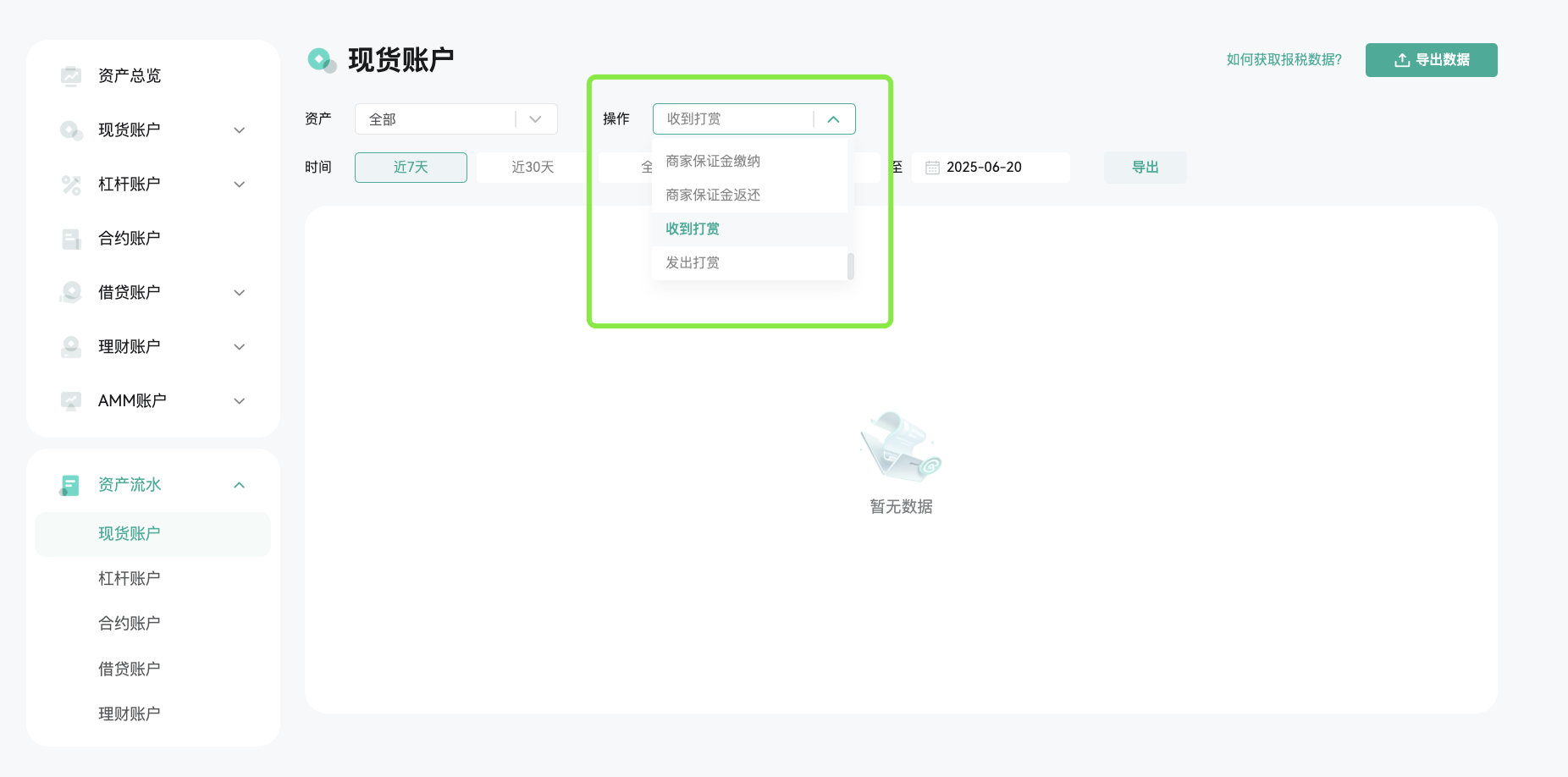Image resolution: width=1568 pixels, height=777 pixels.
Task: Click the upload icon in 导出数据 button
Action: 1402,60
